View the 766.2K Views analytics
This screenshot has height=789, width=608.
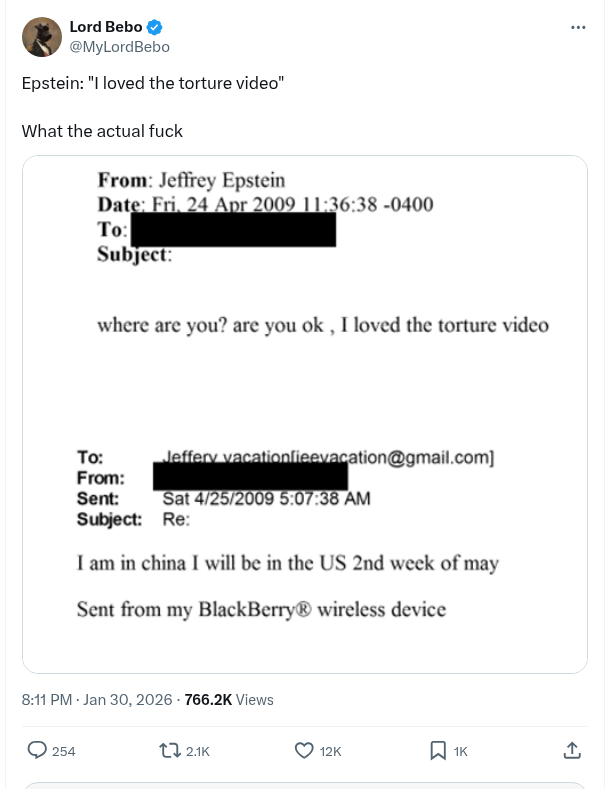tap(229, 700)
